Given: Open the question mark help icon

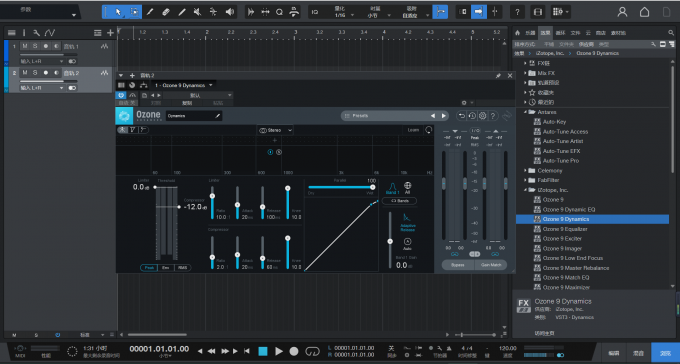Looking at the screenshot, I should point(517,12).
